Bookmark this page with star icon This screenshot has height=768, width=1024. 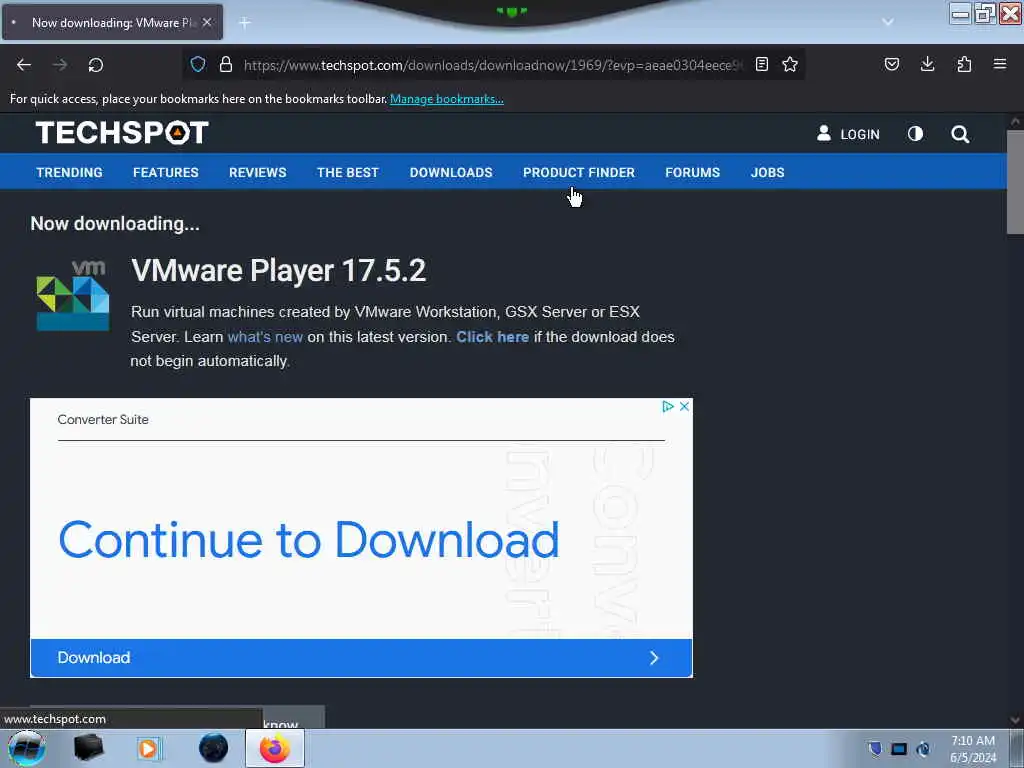790,64
